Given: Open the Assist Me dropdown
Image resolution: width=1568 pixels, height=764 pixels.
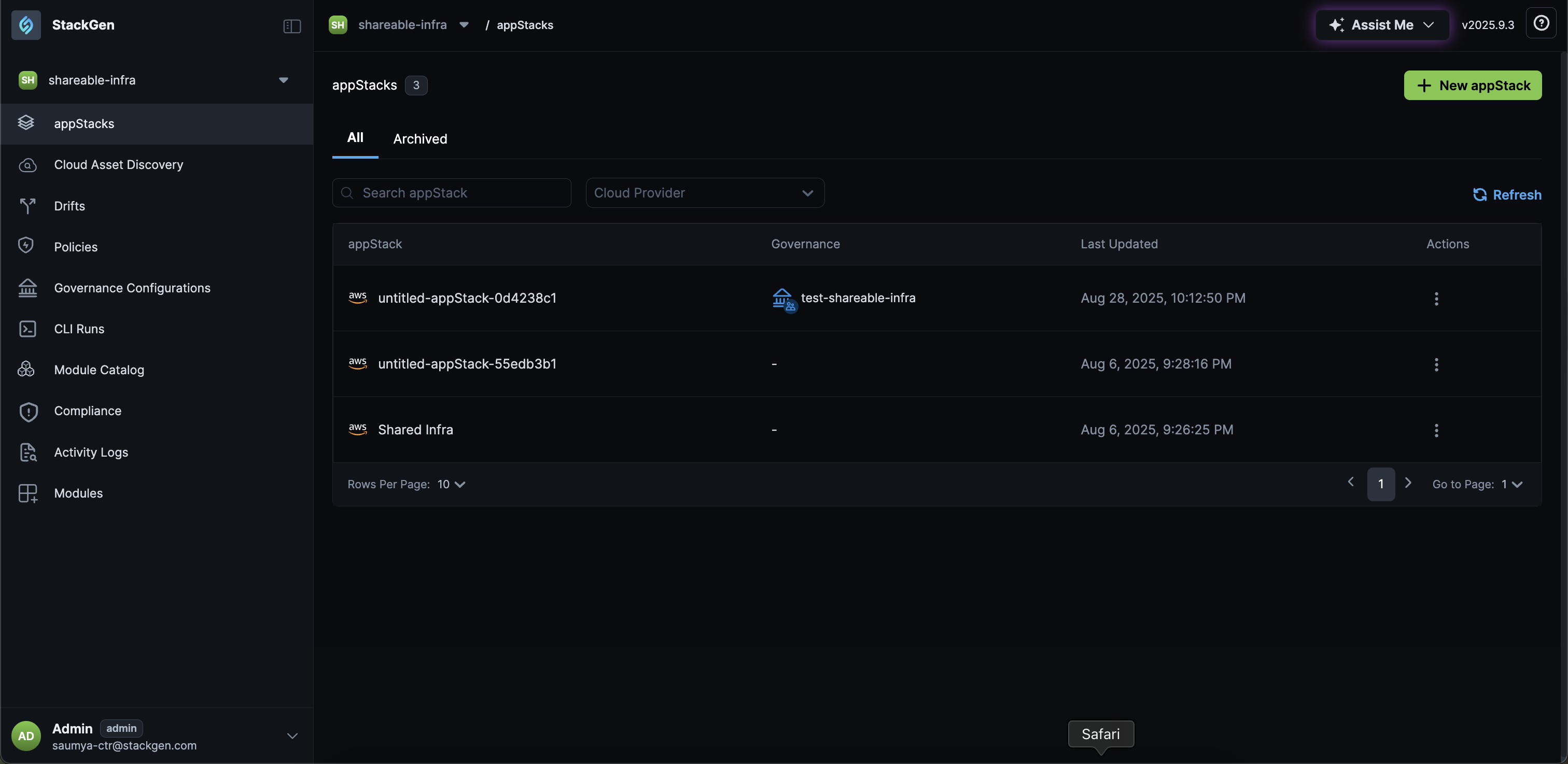Looking at the screenshot, I should point(1382,25).
